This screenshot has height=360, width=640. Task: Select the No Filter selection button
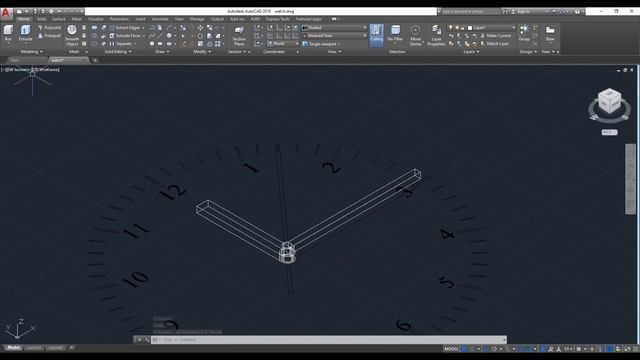pos(395,34)
